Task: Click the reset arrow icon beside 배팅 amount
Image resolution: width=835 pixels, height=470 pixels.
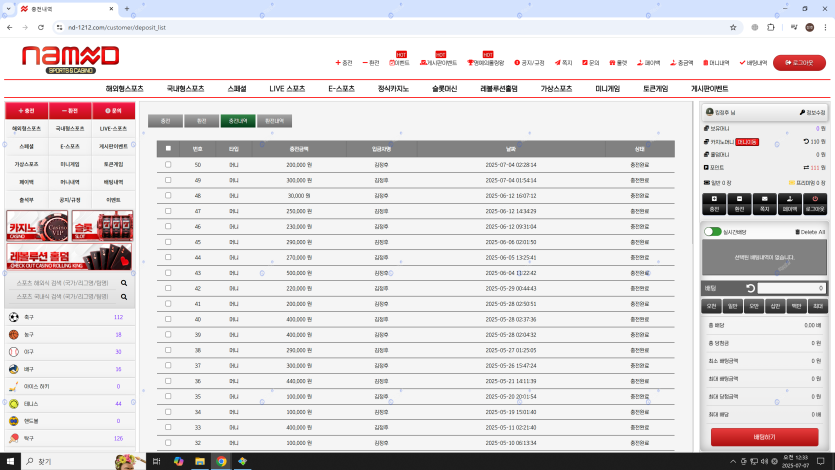Action: tap(748, 288)
